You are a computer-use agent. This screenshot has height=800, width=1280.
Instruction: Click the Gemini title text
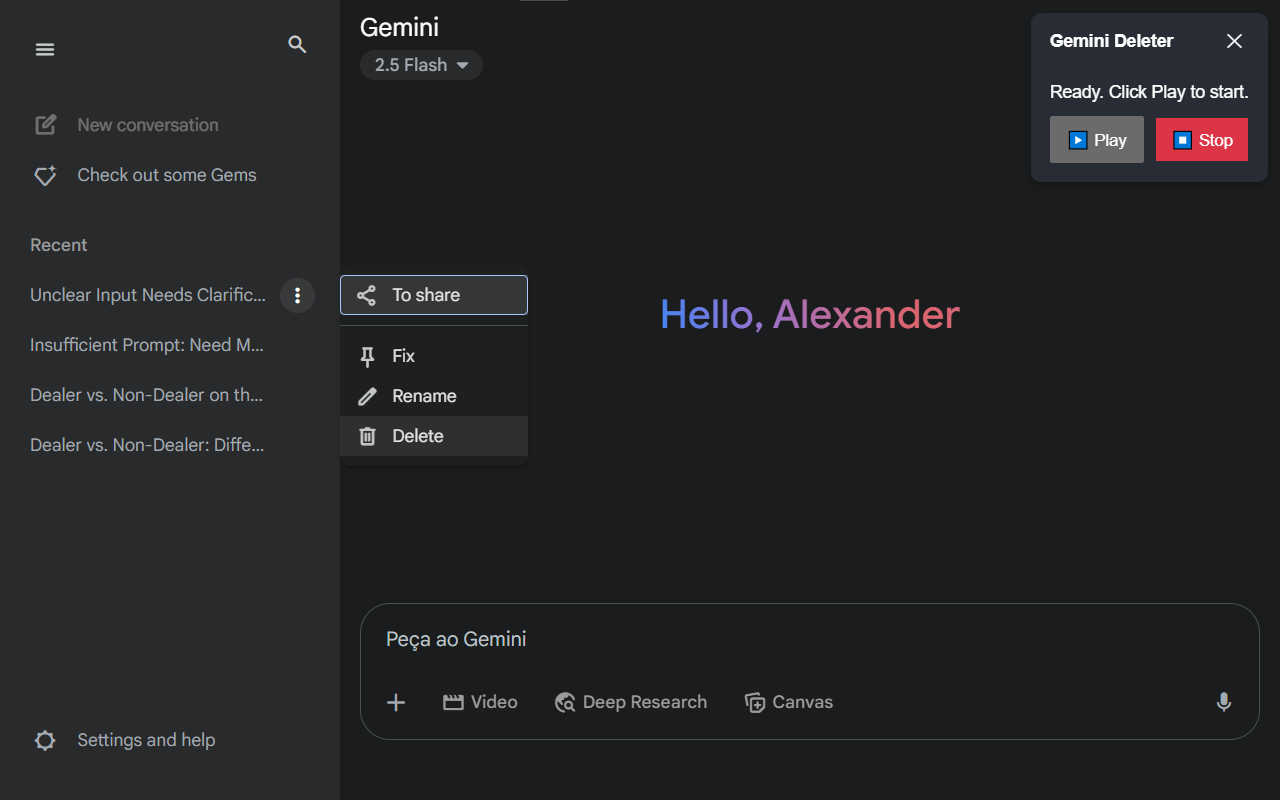pos(399,27)
